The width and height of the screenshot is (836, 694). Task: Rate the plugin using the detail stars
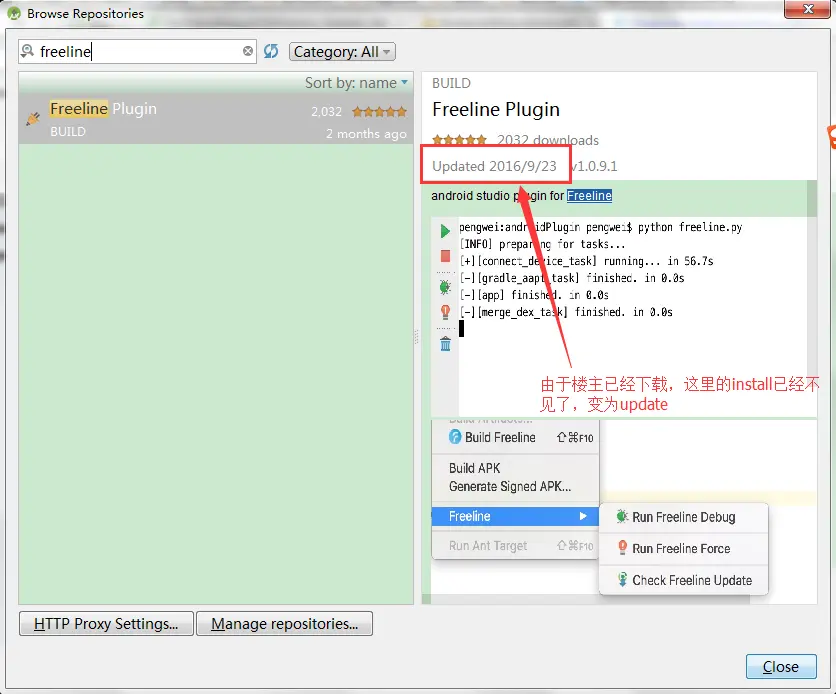[x=459, y=140]
